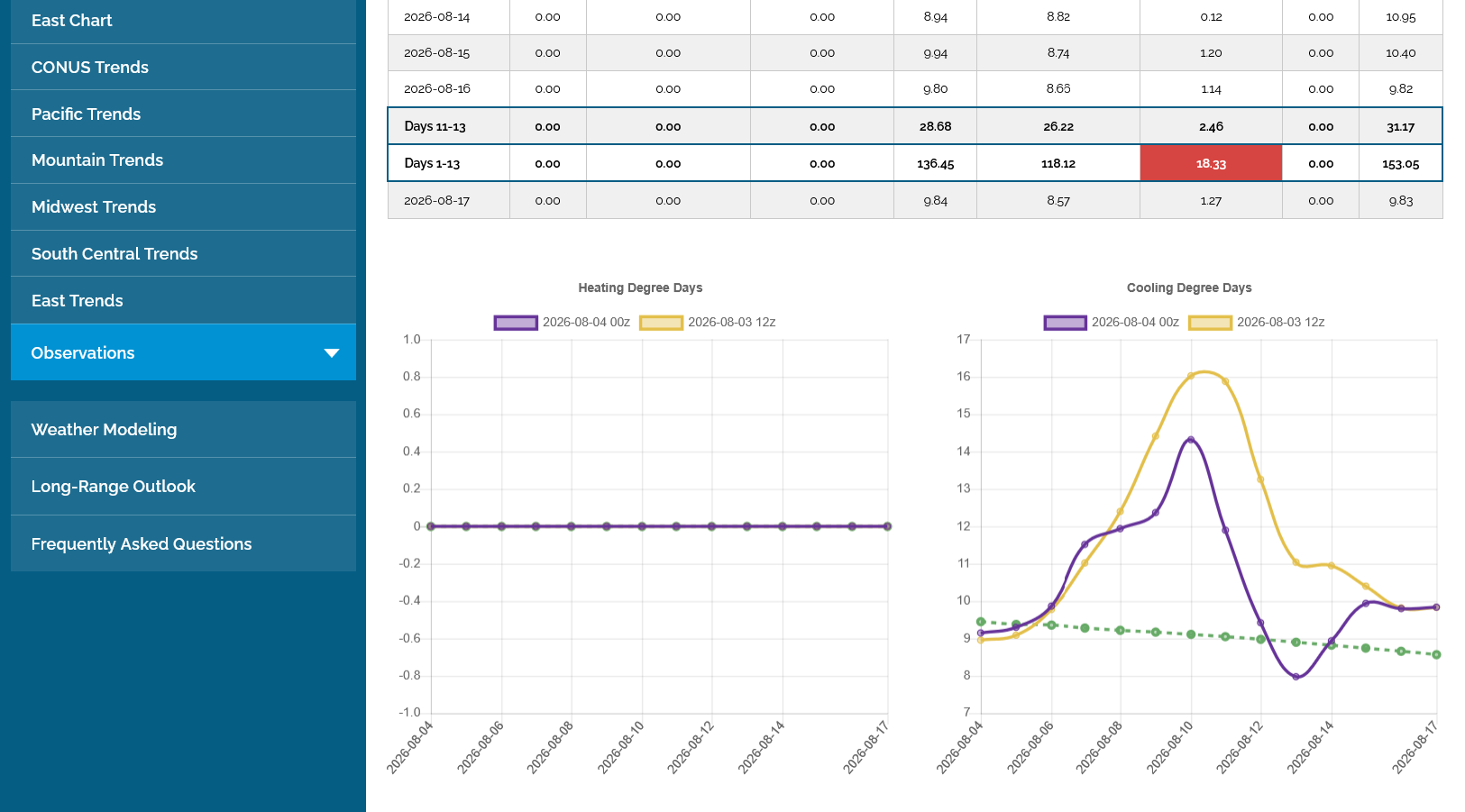
Task: Open the East Chart page
Action: 183,21
